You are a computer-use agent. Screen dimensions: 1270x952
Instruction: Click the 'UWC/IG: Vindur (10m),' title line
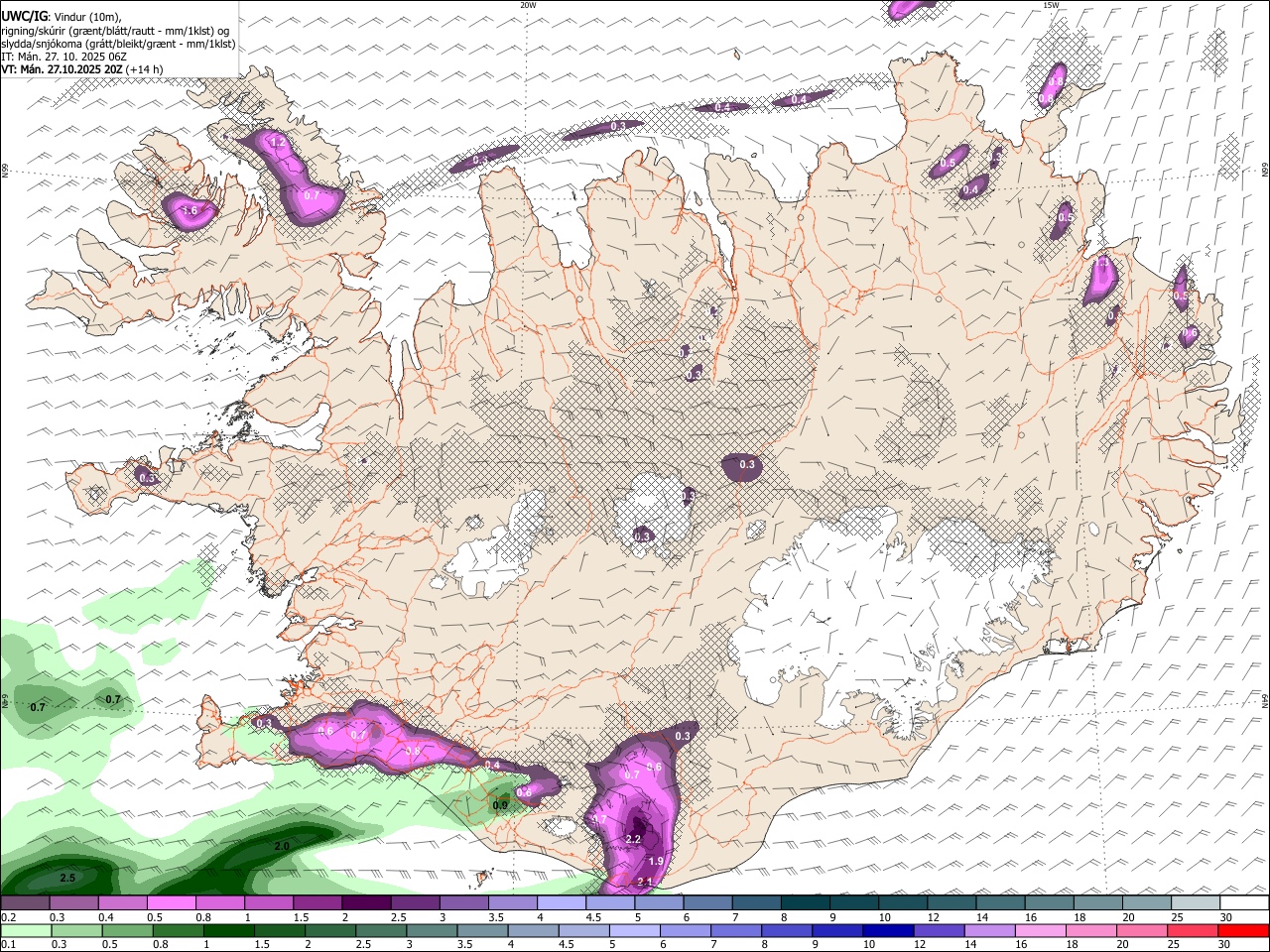point(62,17)
